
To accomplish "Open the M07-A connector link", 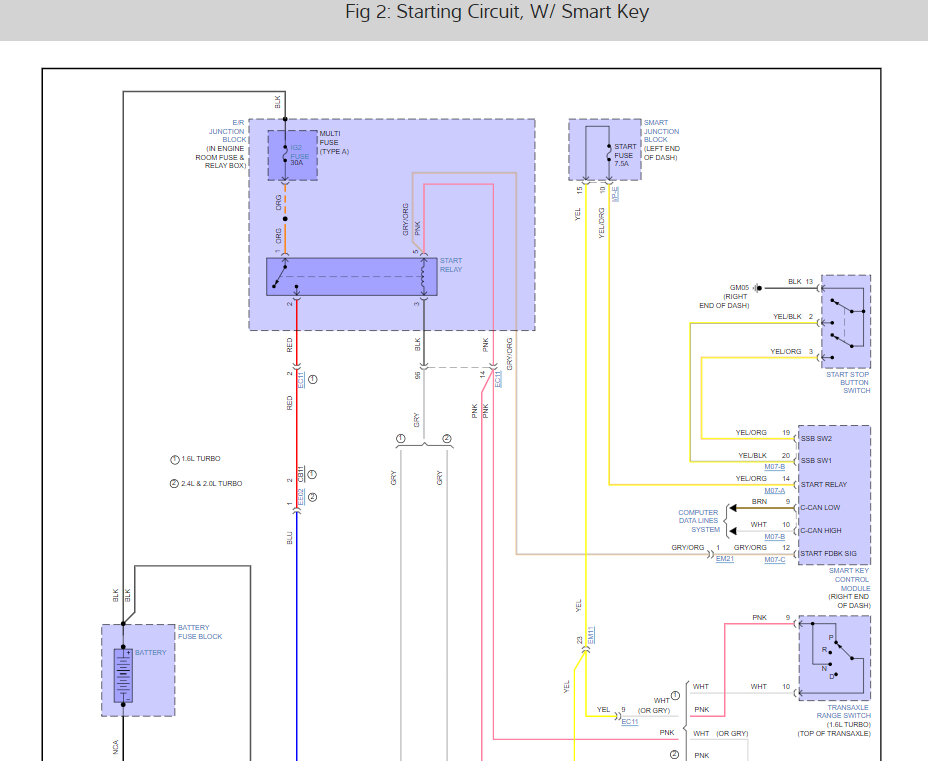I will click(x=774, y=491).
